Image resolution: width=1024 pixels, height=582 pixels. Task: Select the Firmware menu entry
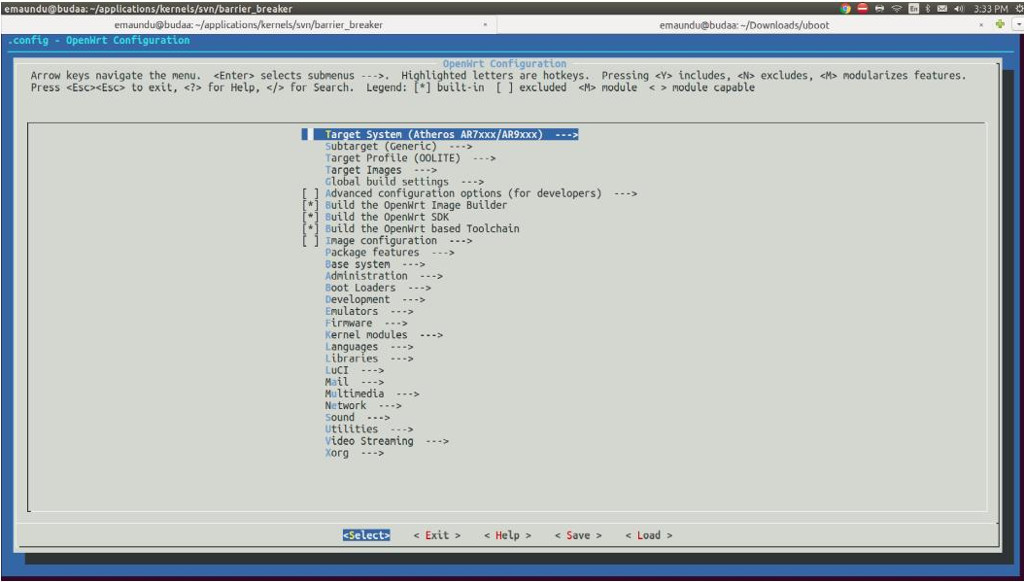pyautogui.click(x=366, y=323)
